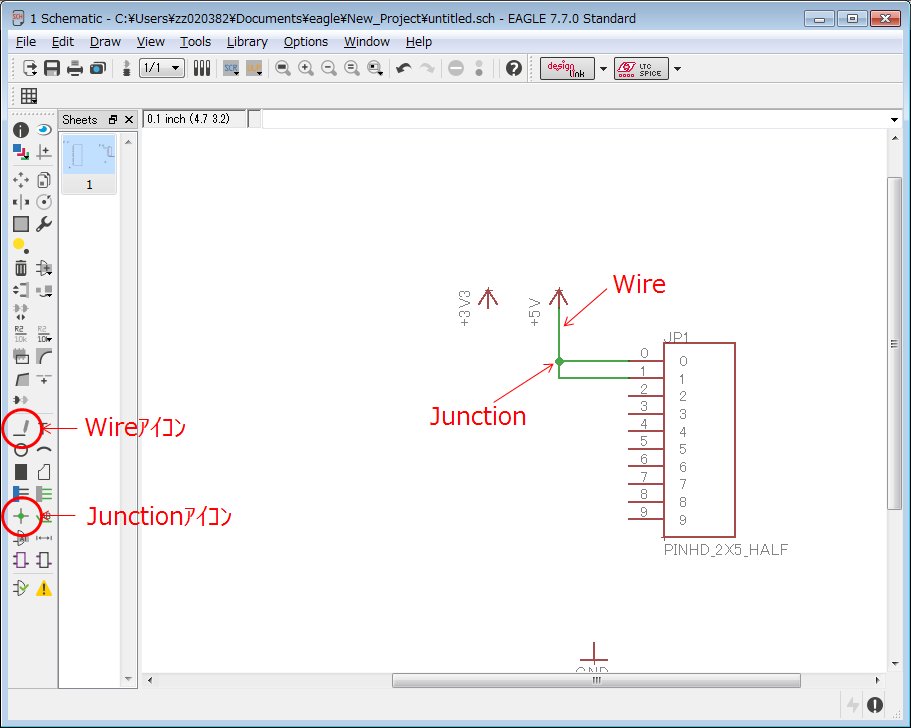
Task: Open the File menu
Action: pyautogui.click(x=26, y=42)
